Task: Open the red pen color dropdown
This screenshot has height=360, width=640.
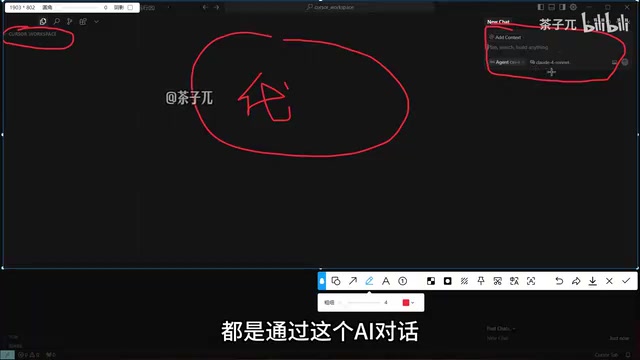Action: [409, 302]
